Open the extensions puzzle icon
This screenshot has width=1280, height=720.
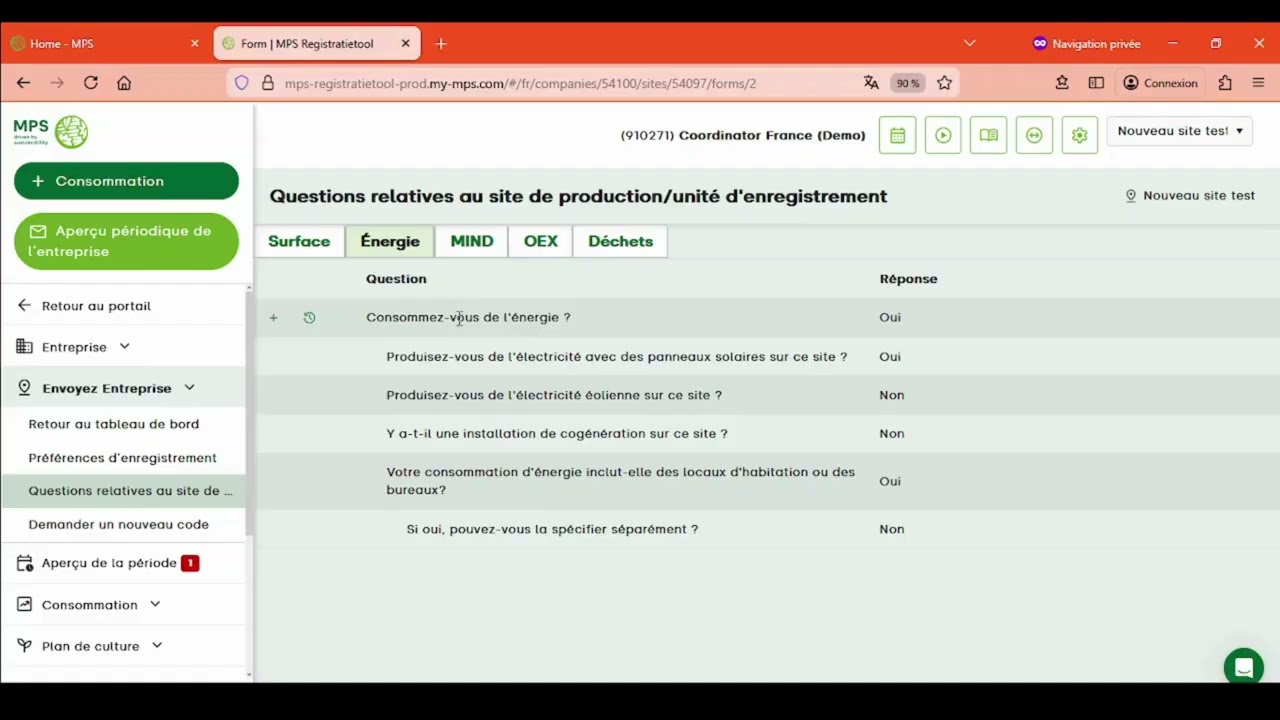(x=1225, y=83)
